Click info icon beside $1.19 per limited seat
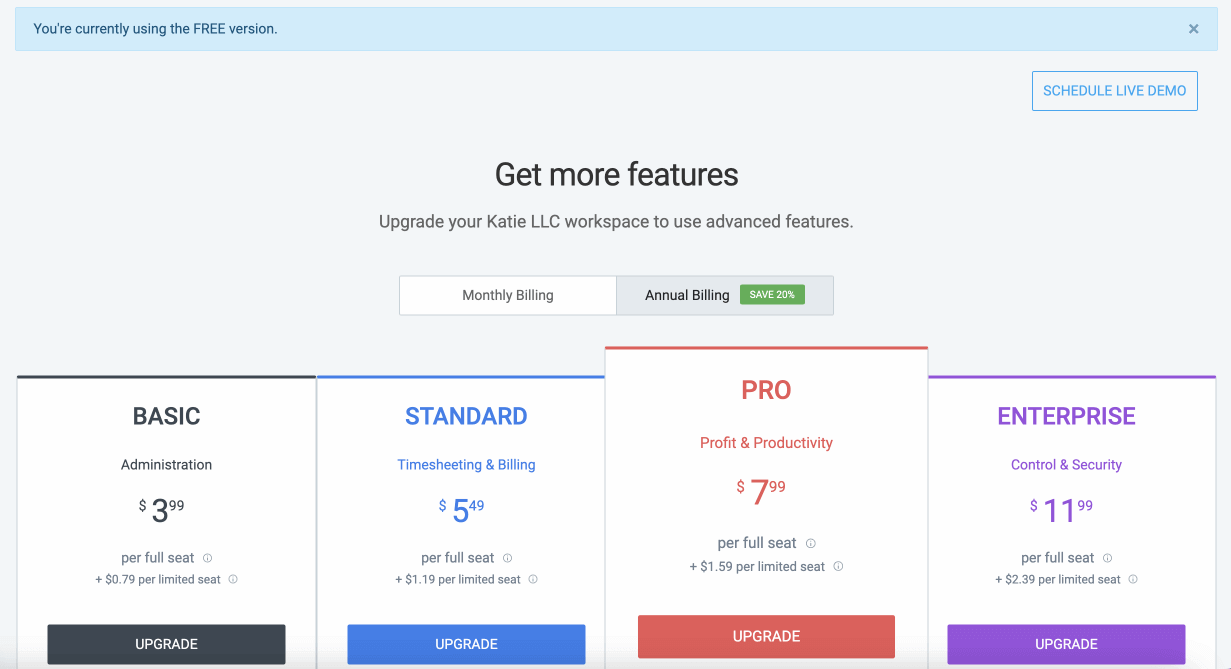1231x669 pixels. click(x=533, y=579)
